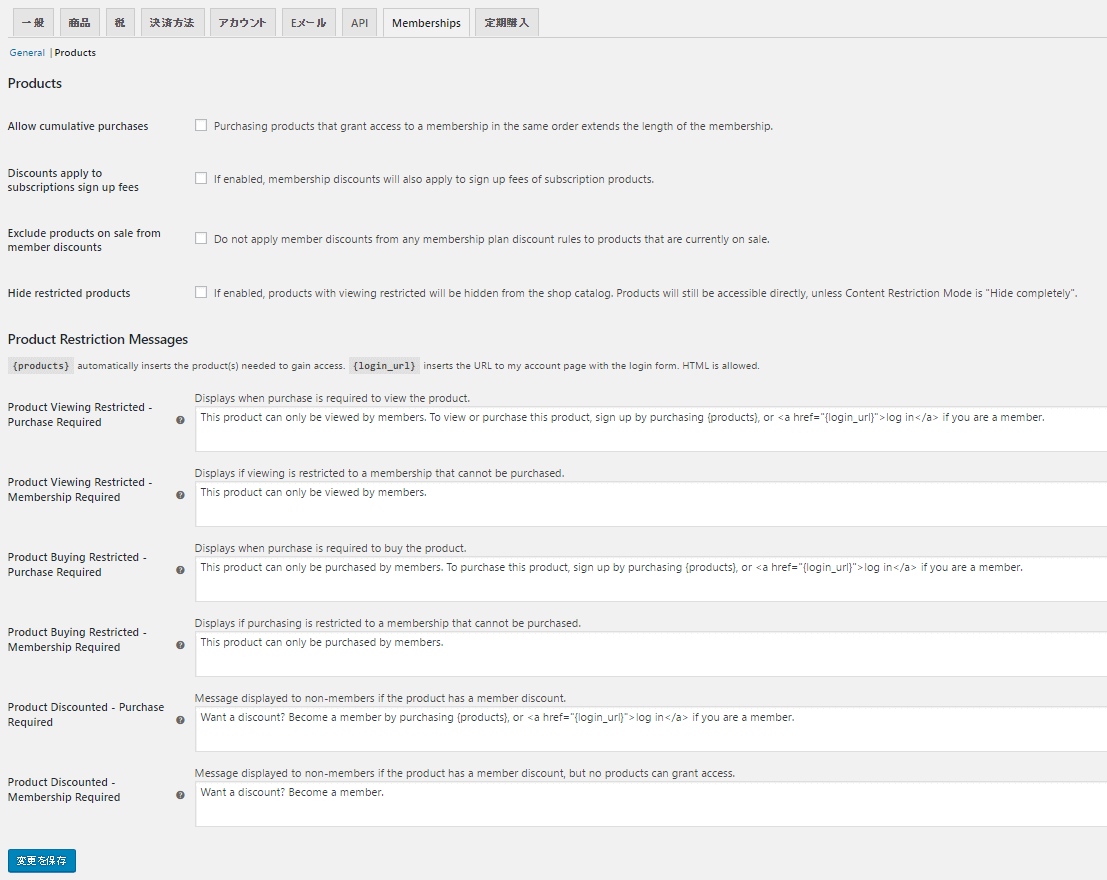Save changes with 変更を保存 button

42,860
